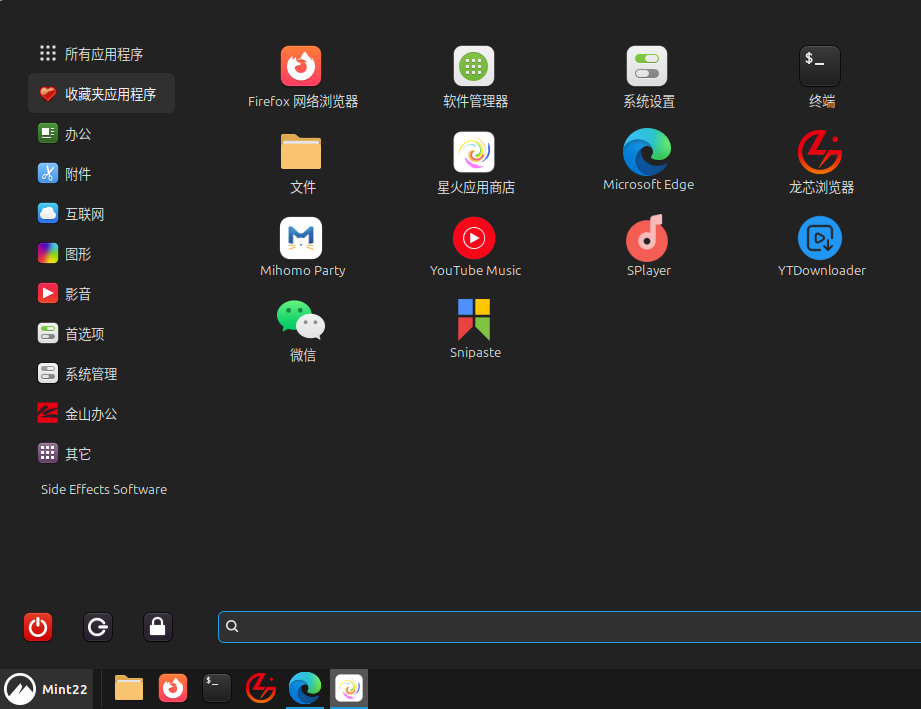Launch YouTube Music

tap(475, 247)
